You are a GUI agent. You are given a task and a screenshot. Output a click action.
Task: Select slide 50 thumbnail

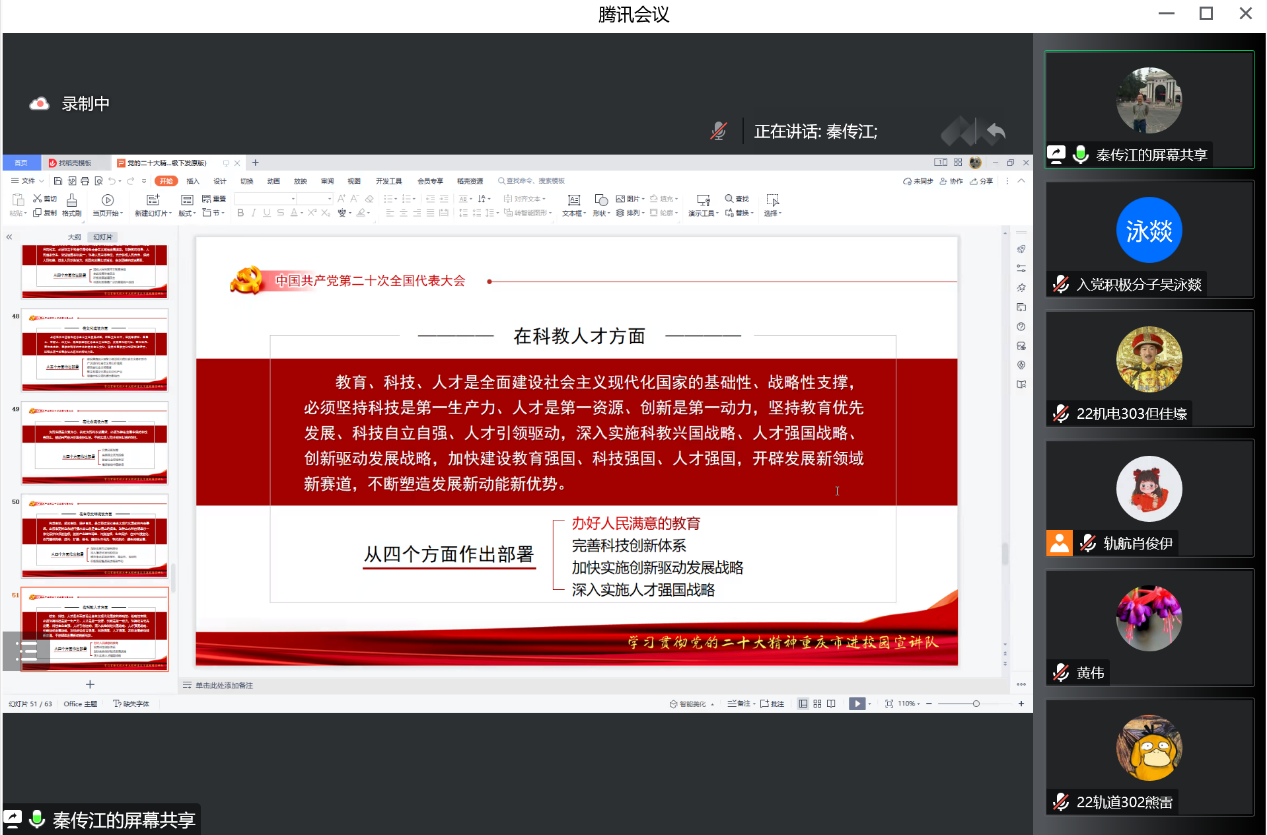pyautogui.click(x=95, y=535)
